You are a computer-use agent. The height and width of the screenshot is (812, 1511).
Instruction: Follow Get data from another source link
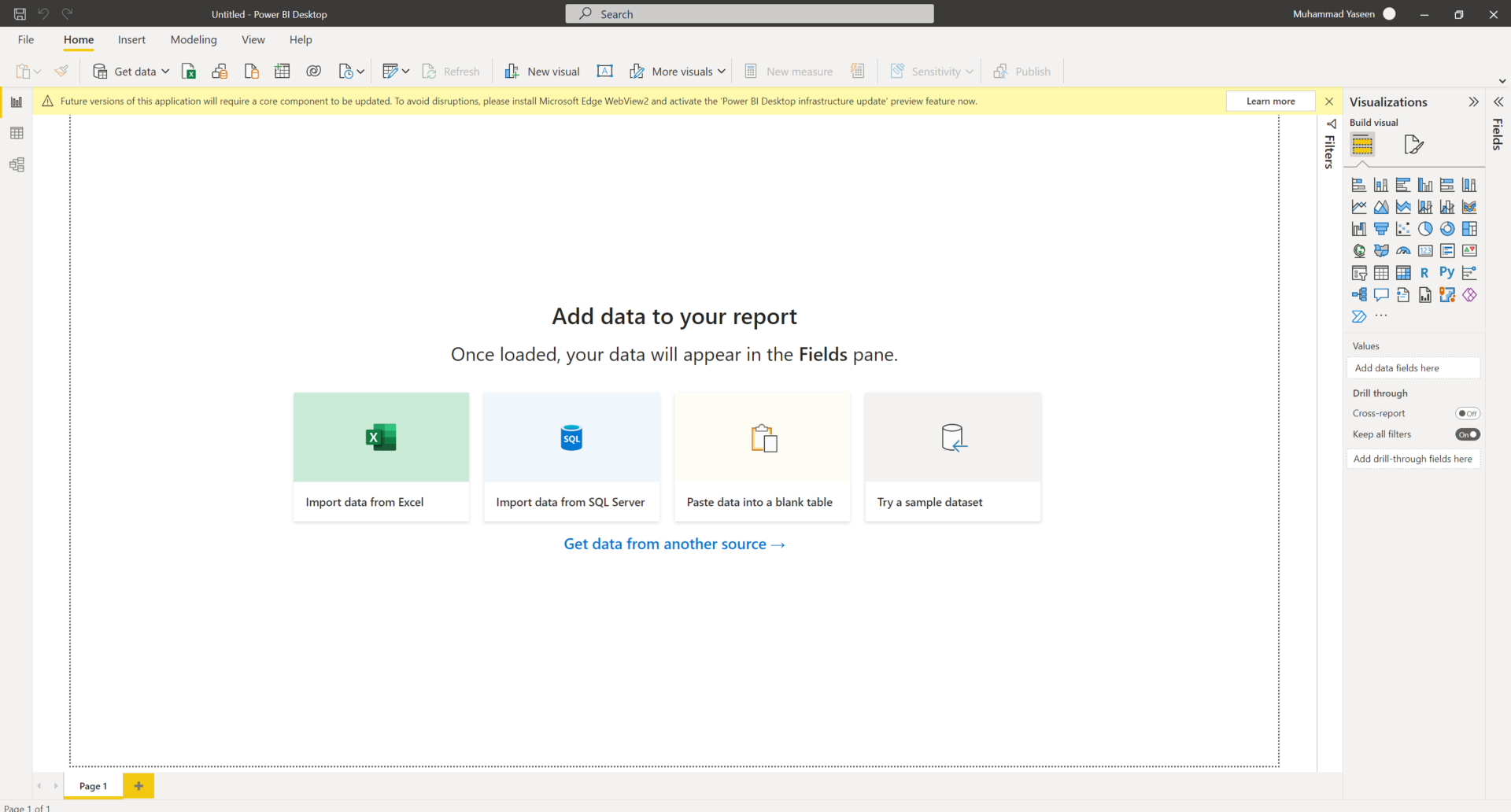click(674, 544)
